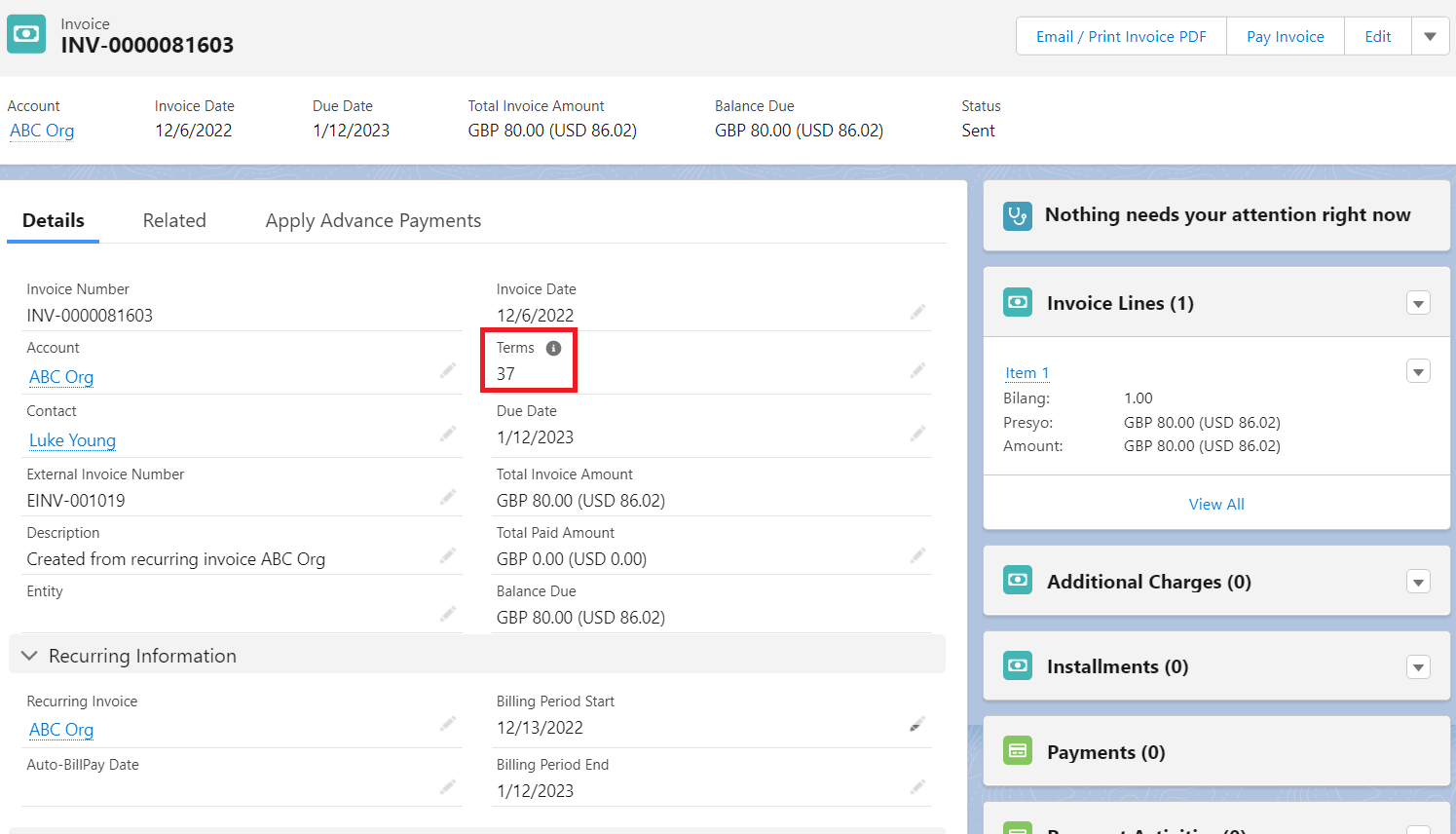The height and width of the screenshot is (834, 1456).
Task: Open the Installments dropdown menu
Action: pyautogui.click(x=1418, y=667)
